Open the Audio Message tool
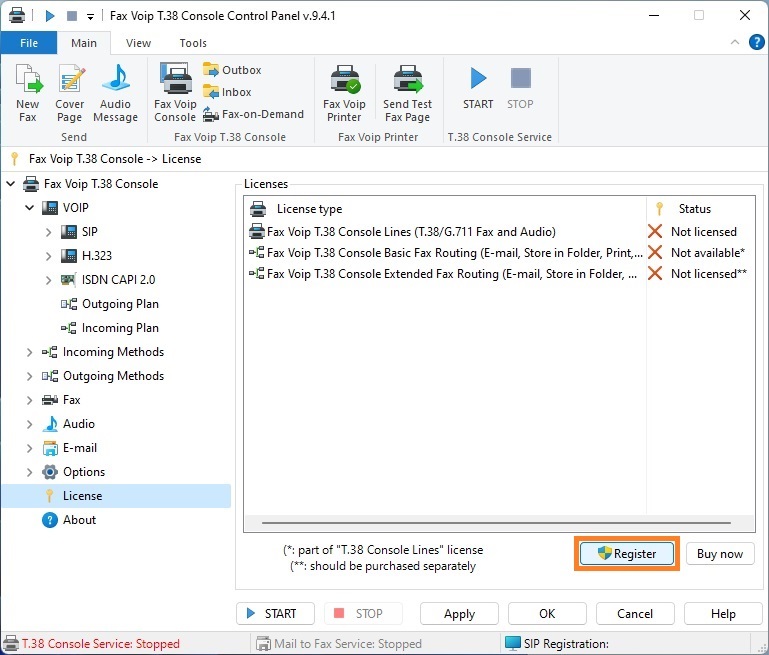769x655 pixels. tap(115, 93)
